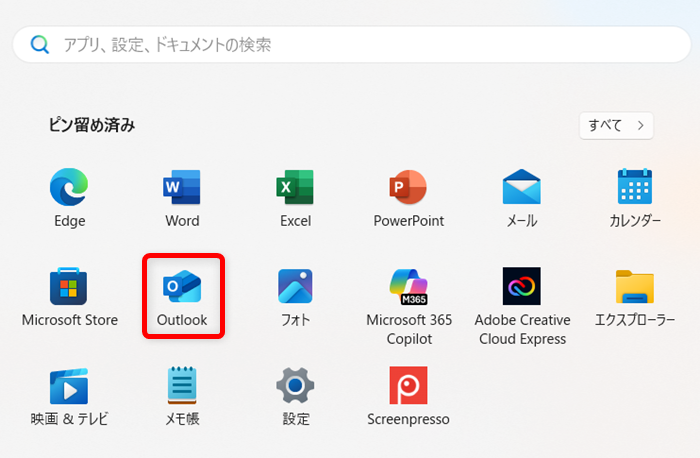Start PowerPoint from pinned apps
The image size is (700, 458).
[408, 187]
